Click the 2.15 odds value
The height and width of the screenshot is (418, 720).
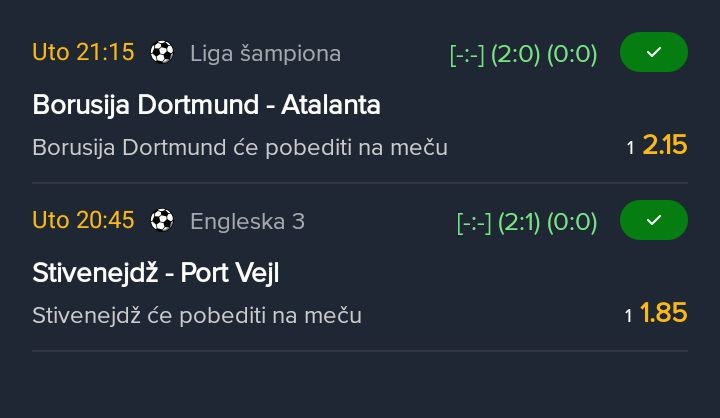[664, 146]
